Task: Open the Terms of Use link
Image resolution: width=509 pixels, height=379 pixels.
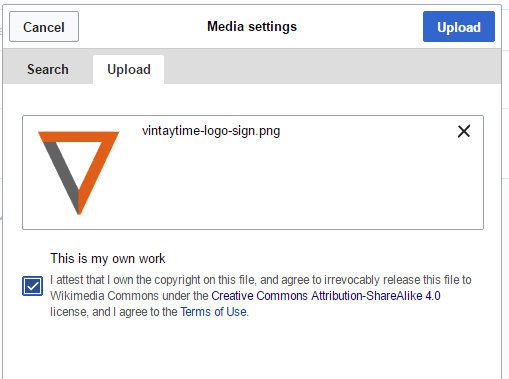Action: click(x=214, y=312)
